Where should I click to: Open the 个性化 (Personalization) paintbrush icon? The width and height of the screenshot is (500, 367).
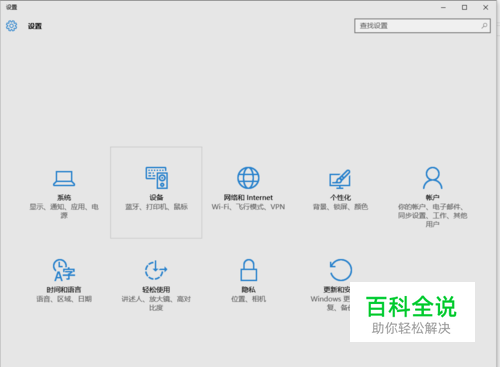click(x=340, y=179)
